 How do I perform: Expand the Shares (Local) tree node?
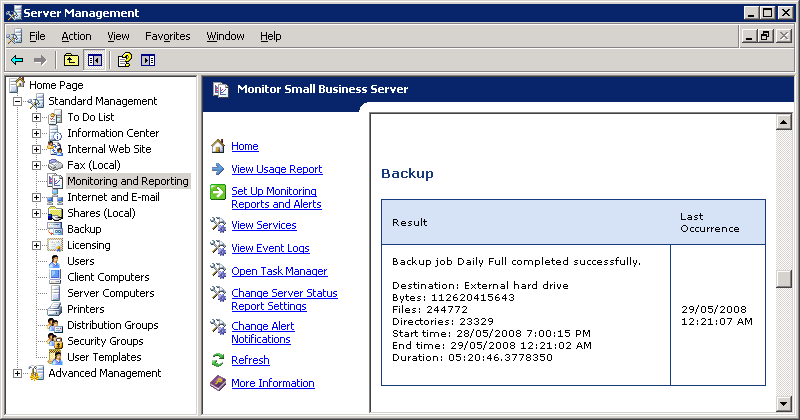[36, 213]
